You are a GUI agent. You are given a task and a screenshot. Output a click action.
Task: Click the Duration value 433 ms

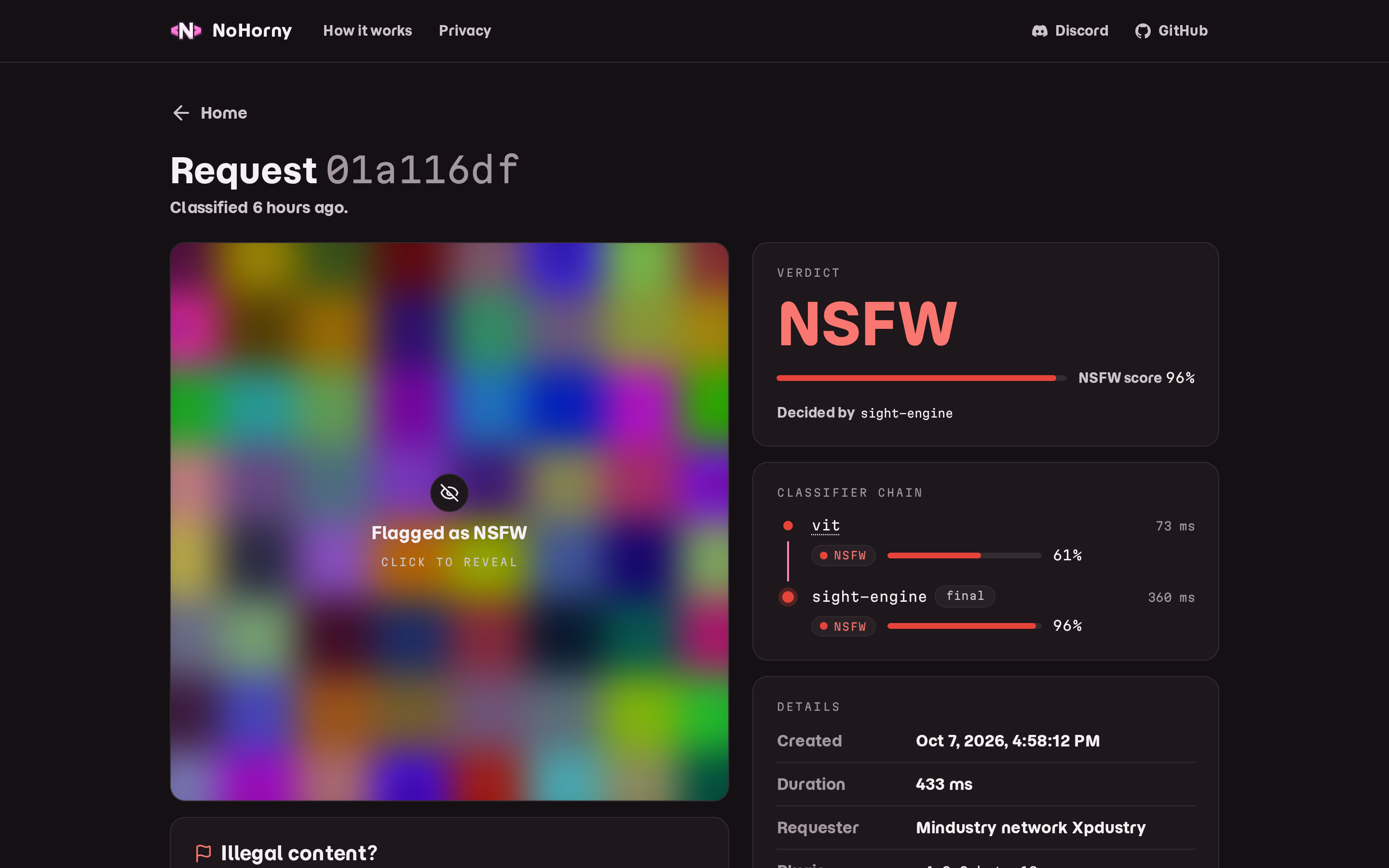(943, 784)
